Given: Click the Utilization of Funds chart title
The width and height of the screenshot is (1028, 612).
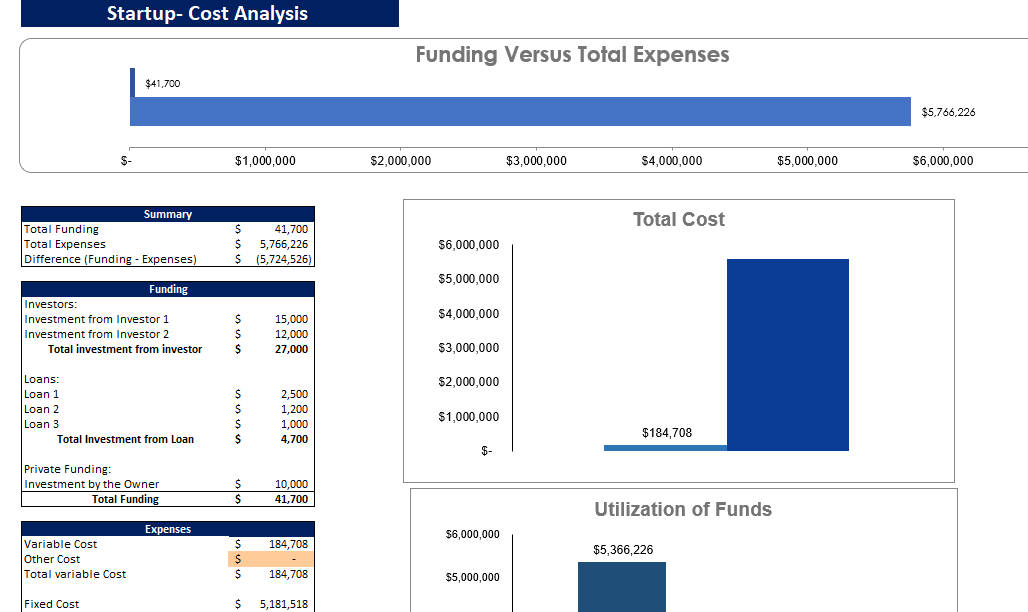Looking at the screenshot, I should click(681, 509).
